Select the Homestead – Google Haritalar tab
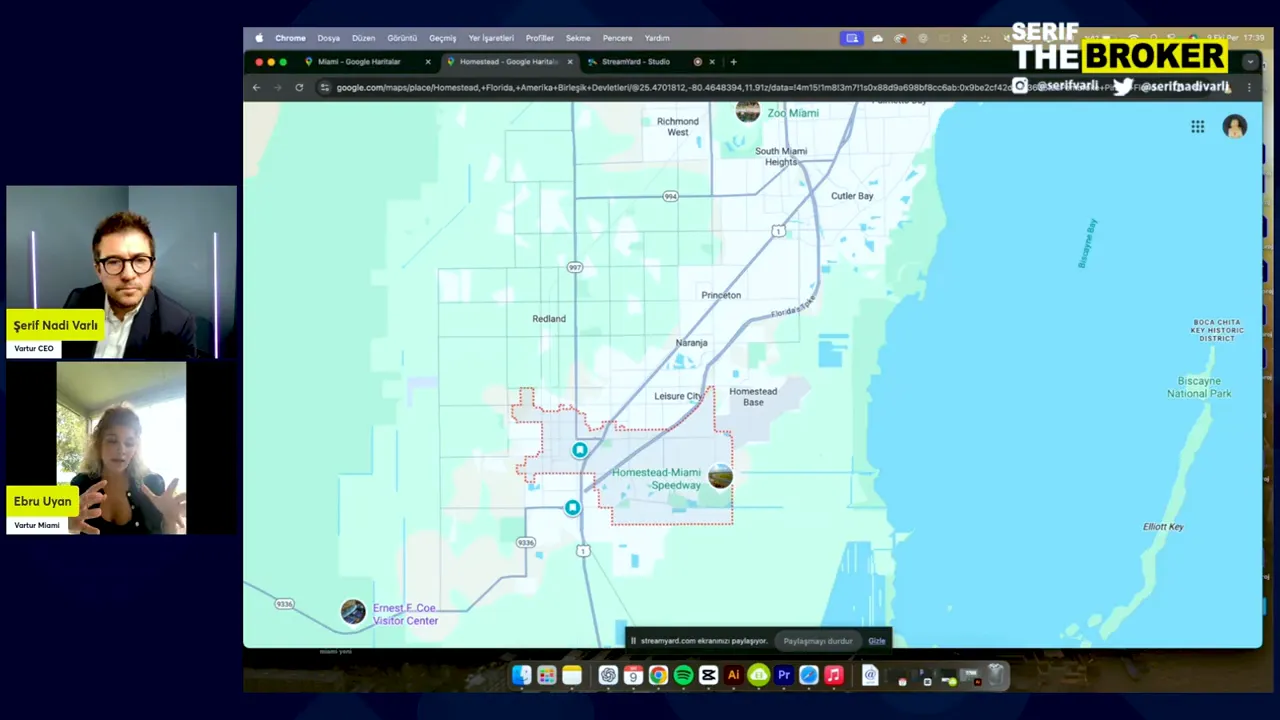 (510, 62)
